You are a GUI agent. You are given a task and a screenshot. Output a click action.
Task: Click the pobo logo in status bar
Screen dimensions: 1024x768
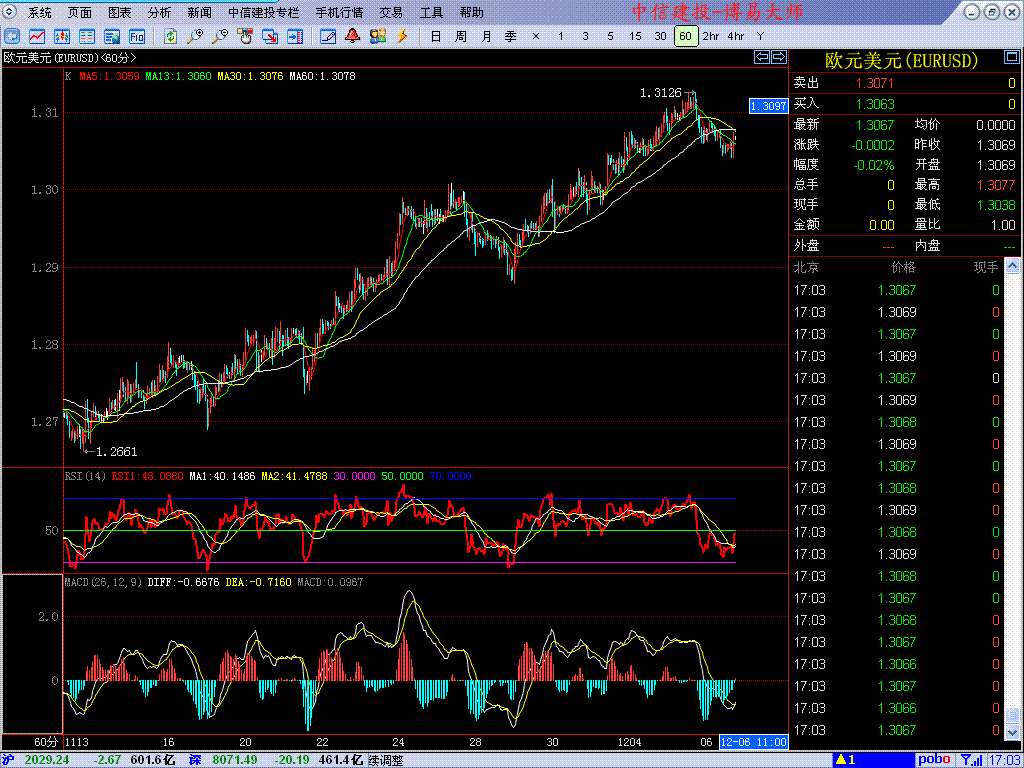pos(936,760)
